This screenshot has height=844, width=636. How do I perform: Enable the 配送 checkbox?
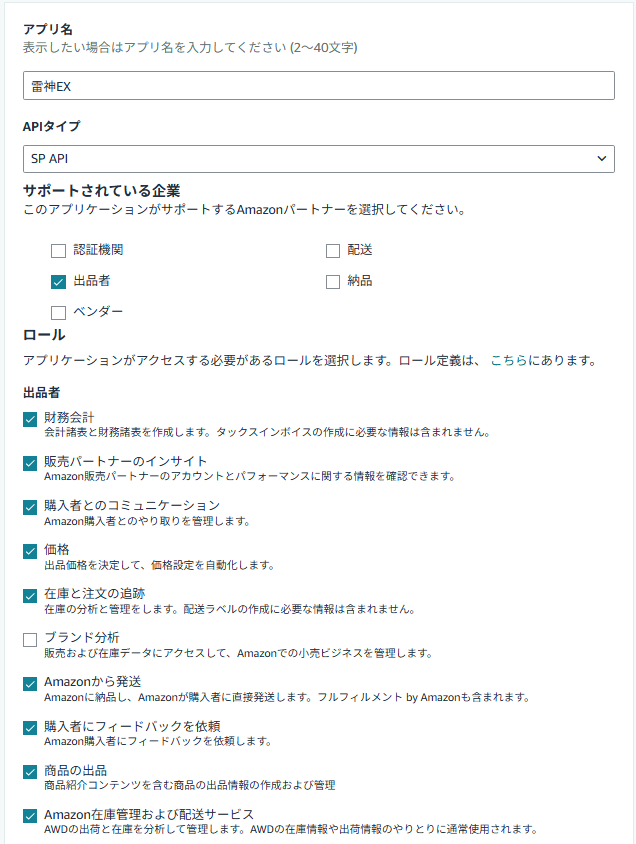pos(333,251)
